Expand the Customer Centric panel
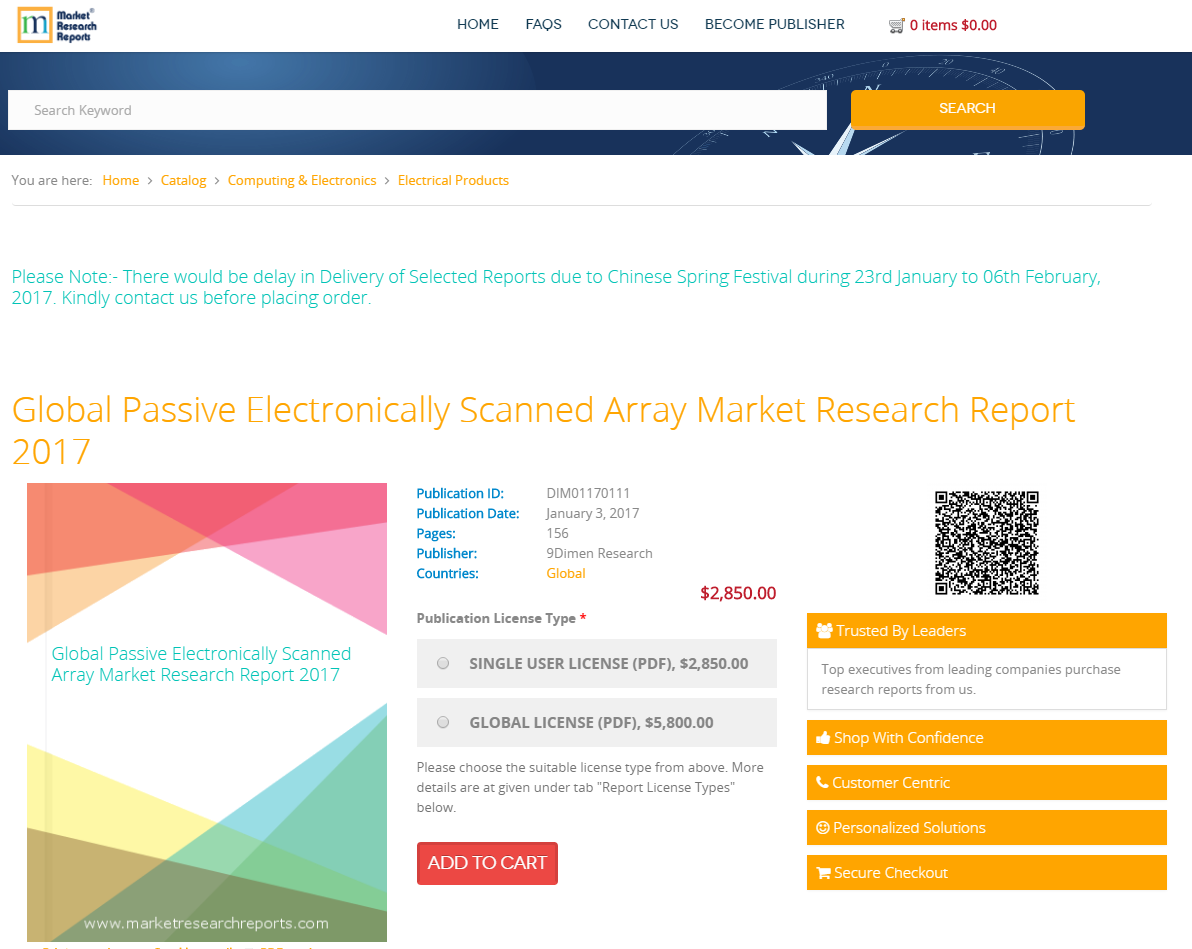 pyautogui.click(x=987, y=782)
